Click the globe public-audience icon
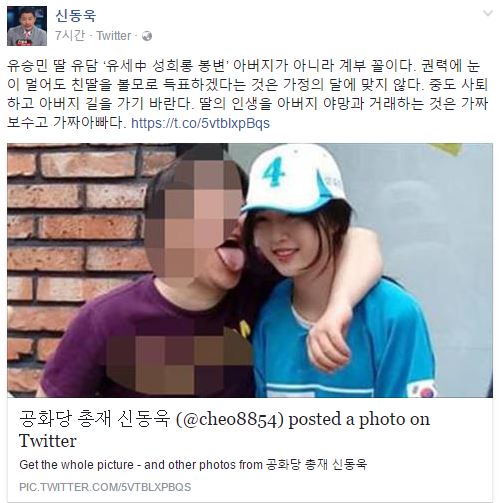This screenshot has height=503, width=504. pos(147,36)
